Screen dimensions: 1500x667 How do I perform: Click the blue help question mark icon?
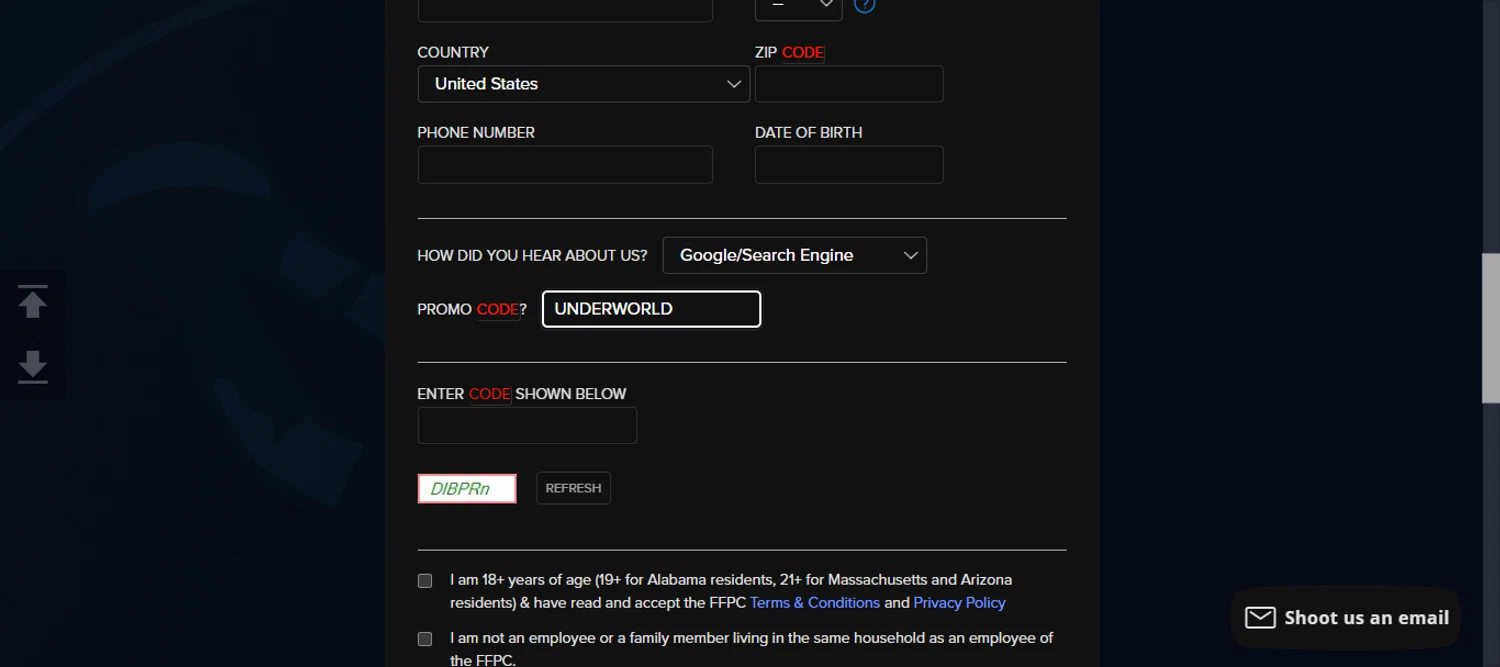click(865, 5)
